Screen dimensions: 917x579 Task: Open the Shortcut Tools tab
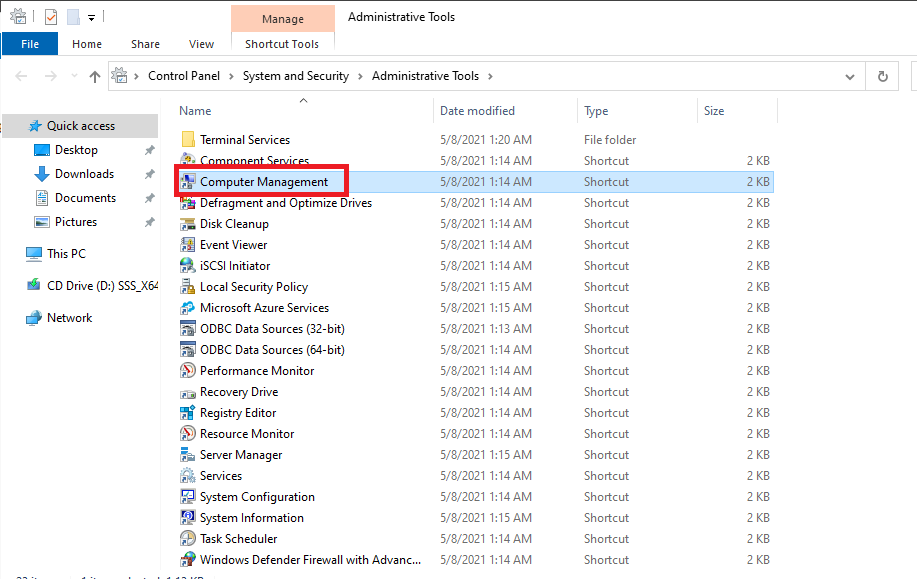click(x=282, y=44)
